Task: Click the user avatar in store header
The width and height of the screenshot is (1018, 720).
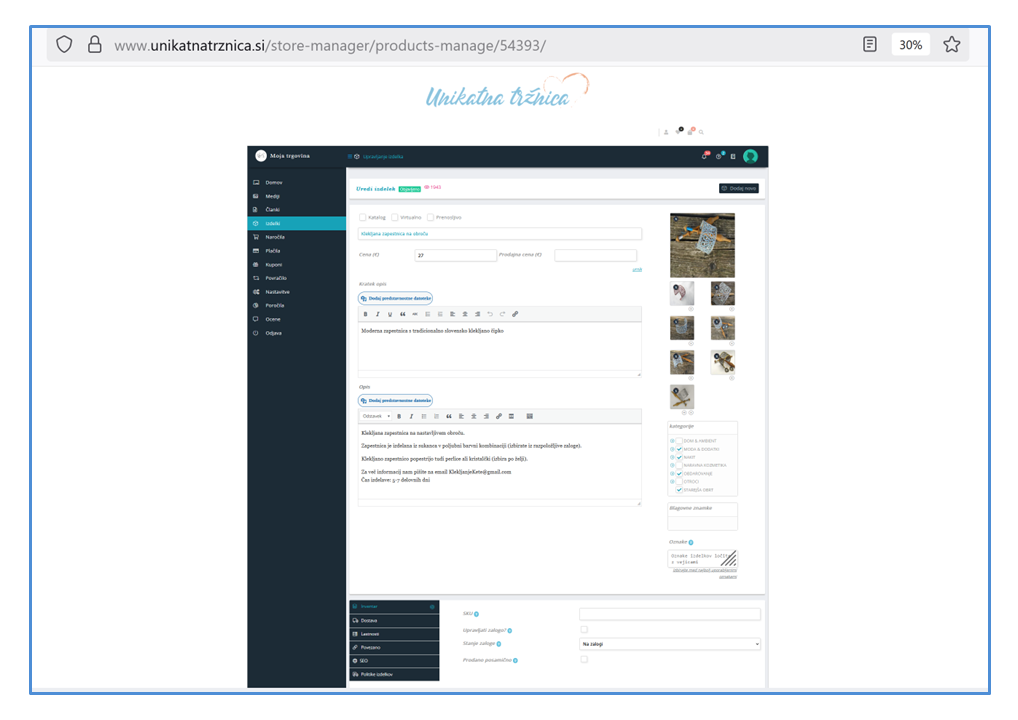Action: point(750,156)
